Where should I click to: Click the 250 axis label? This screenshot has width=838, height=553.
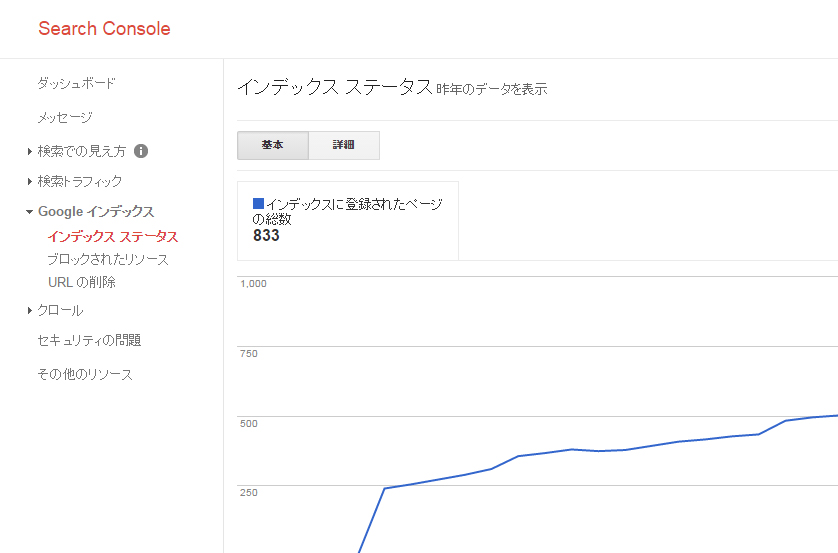(249, 493)
